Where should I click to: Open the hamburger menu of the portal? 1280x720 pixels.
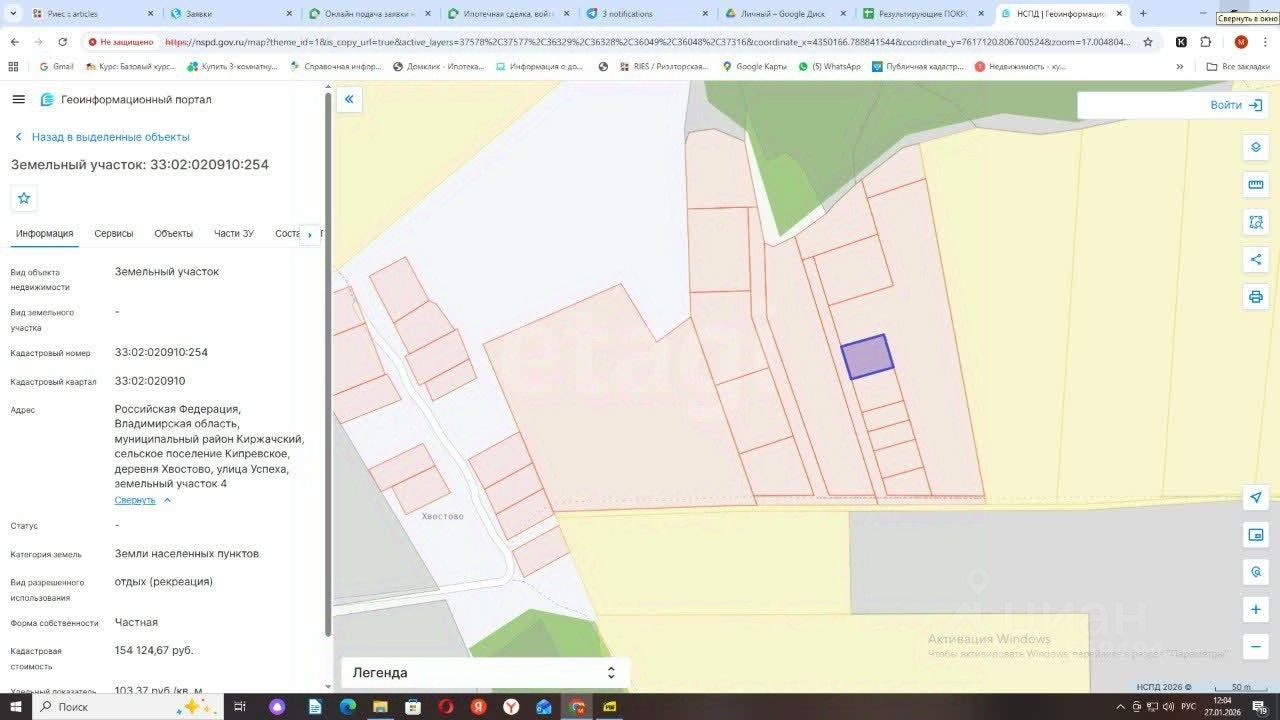coord(18,99)
